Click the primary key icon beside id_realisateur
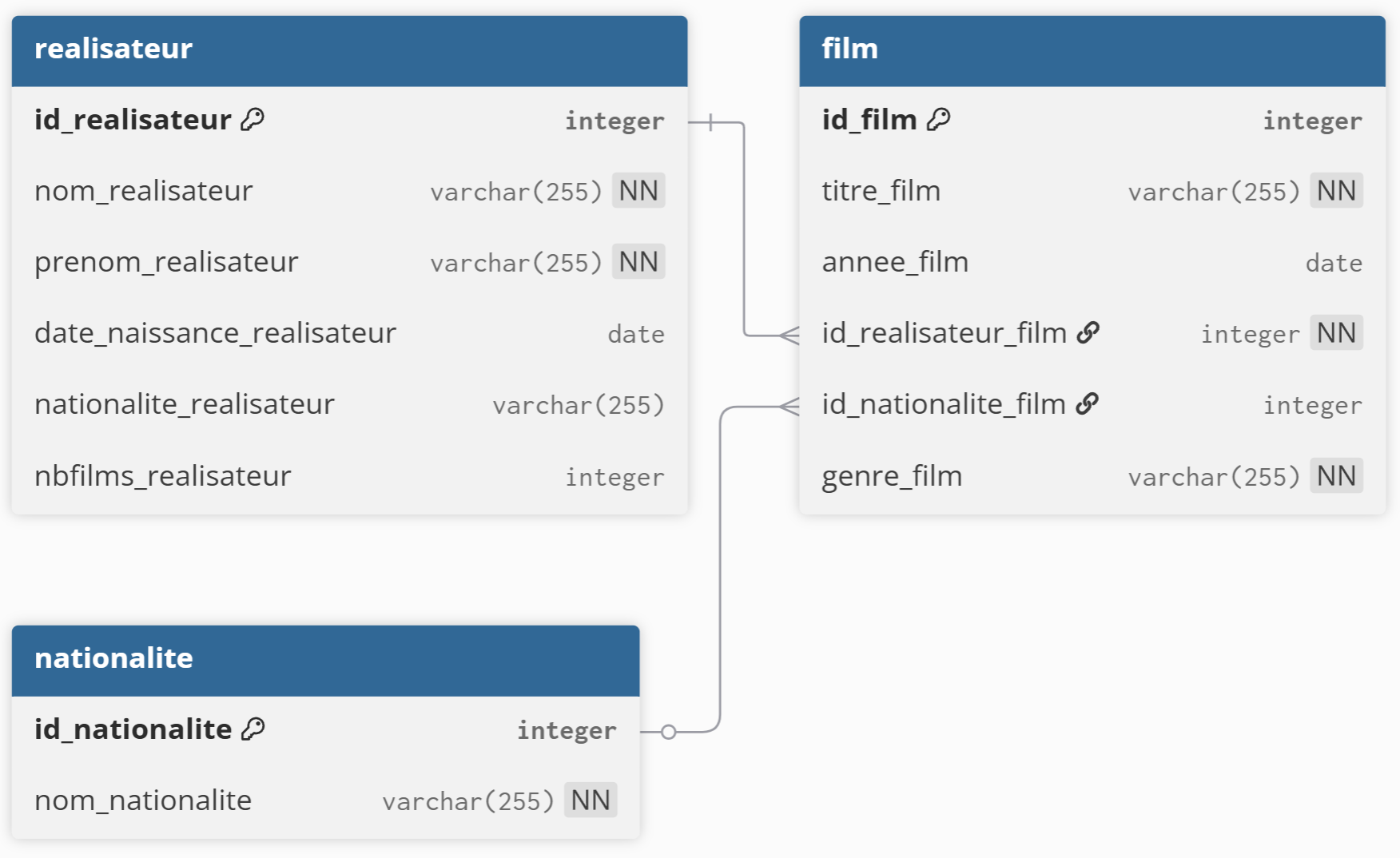Viewport: 1400px width, 858px height. [253, 120]
